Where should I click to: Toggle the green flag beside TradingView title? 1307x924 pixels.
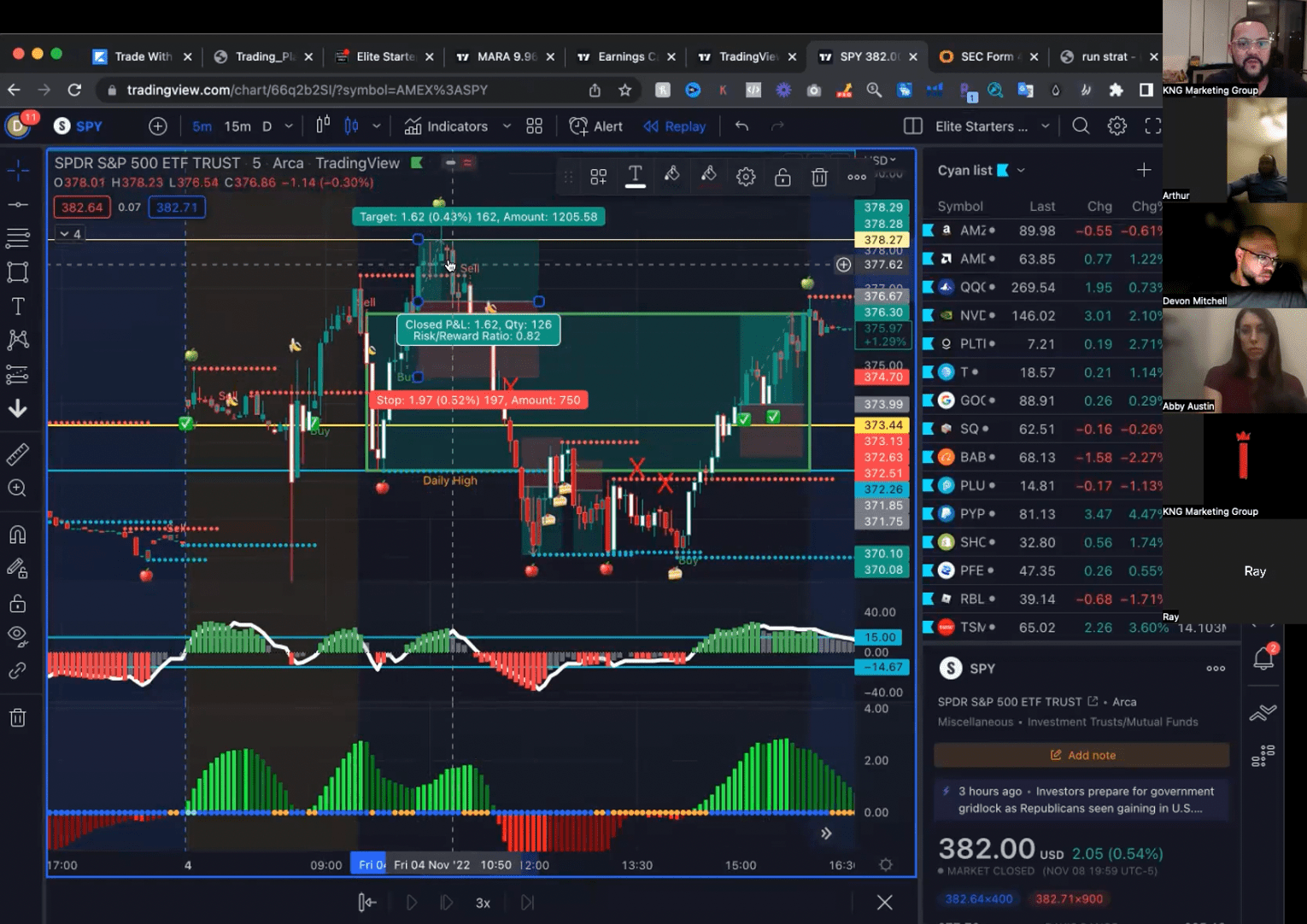[x=417, y=162]
